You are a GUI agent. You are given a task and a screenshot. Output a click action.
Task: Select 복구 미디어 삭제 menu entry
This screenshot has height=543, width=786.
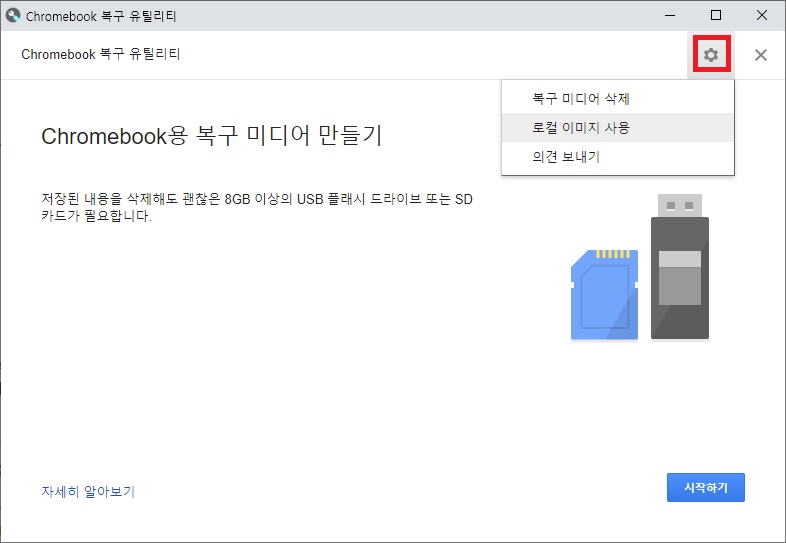pyautogui.click(x=618, y=98)
